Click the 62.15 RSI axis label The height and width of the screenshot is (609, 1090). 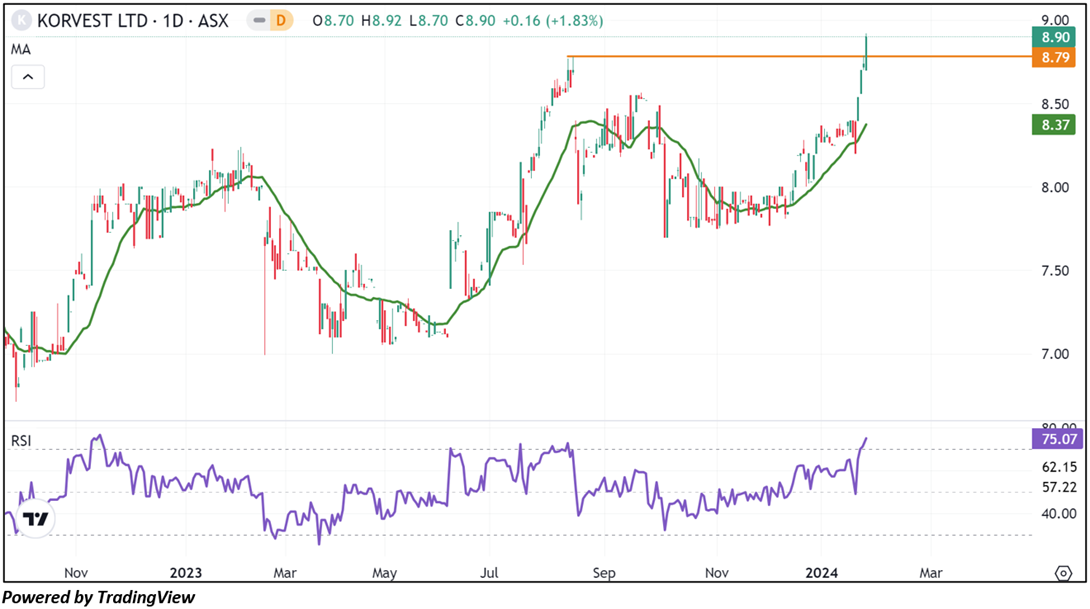1059,467
